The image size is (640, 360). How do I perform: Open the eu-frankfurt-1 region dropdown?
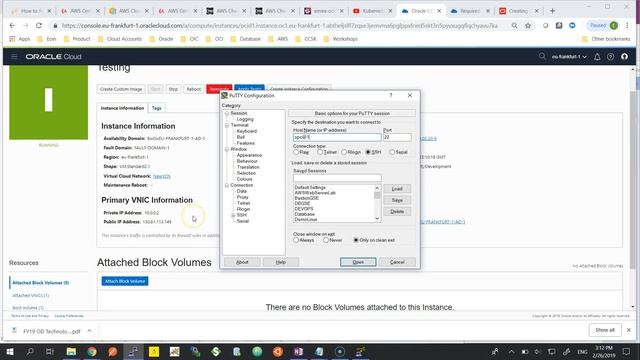569,57
